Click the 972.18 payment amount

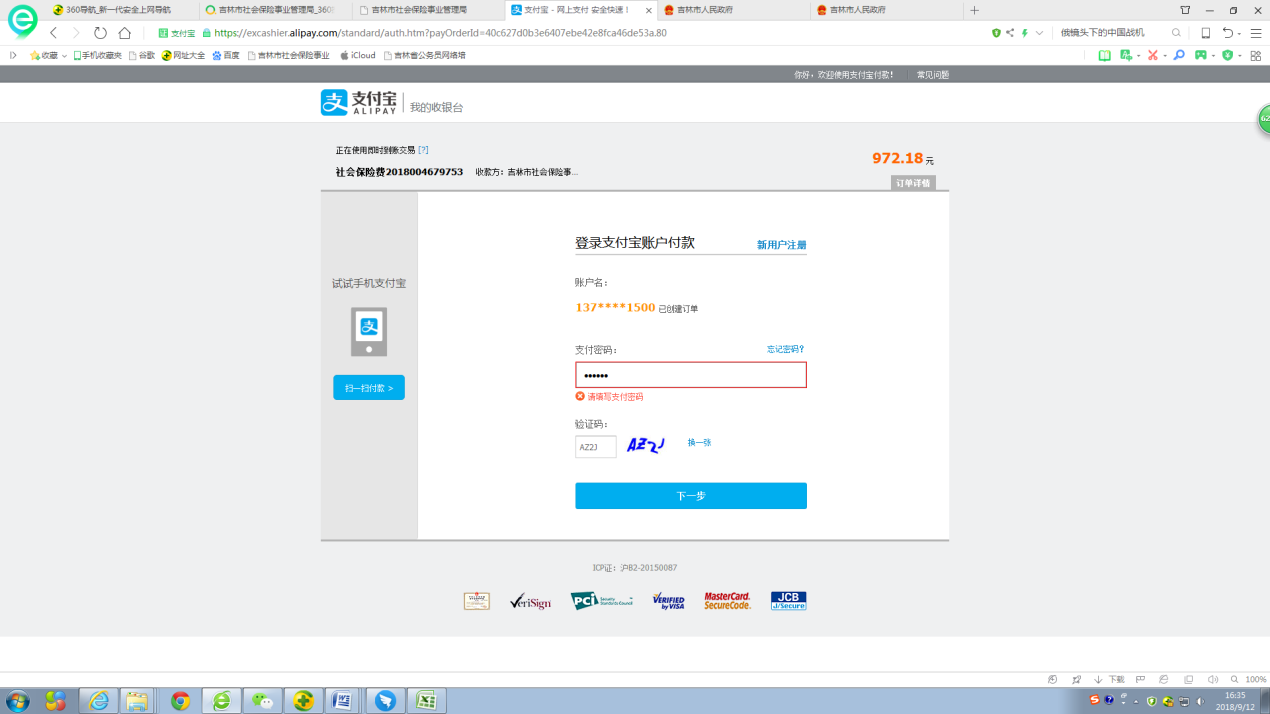point(898,158)
